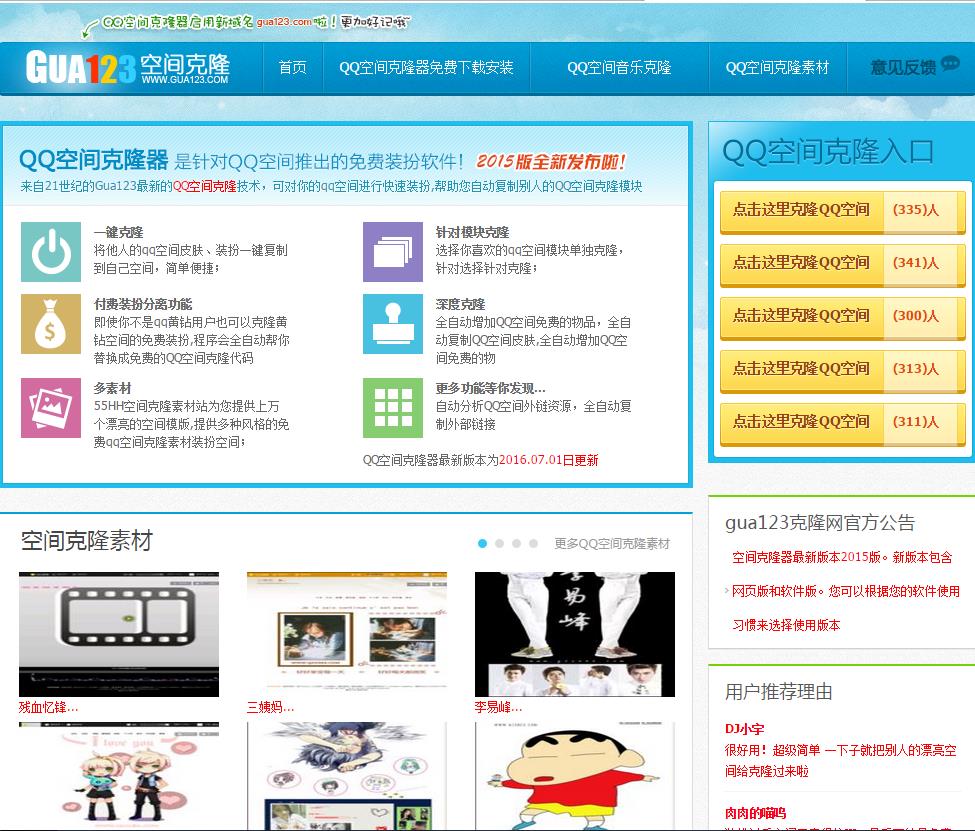
Task: Click the DJ小宇 reviewer name
Action: click(x=744, y=729)
